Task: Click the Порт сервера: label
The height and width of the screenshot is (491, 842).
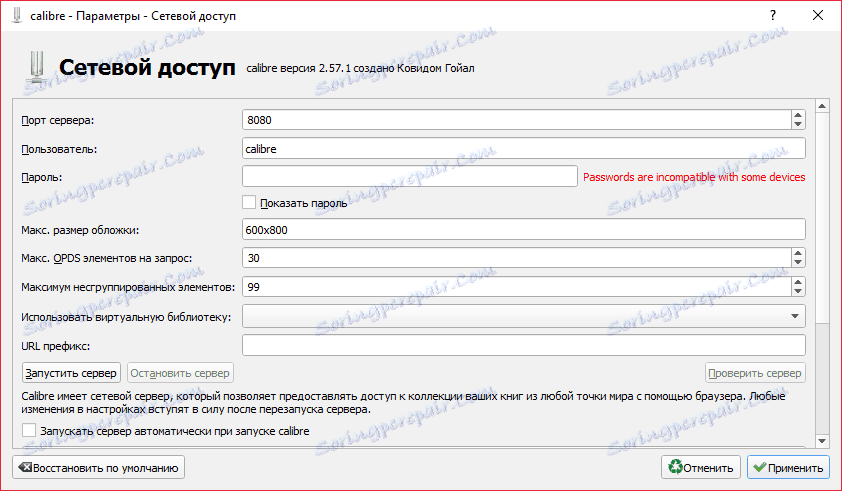Action: (x=57, y=120)
